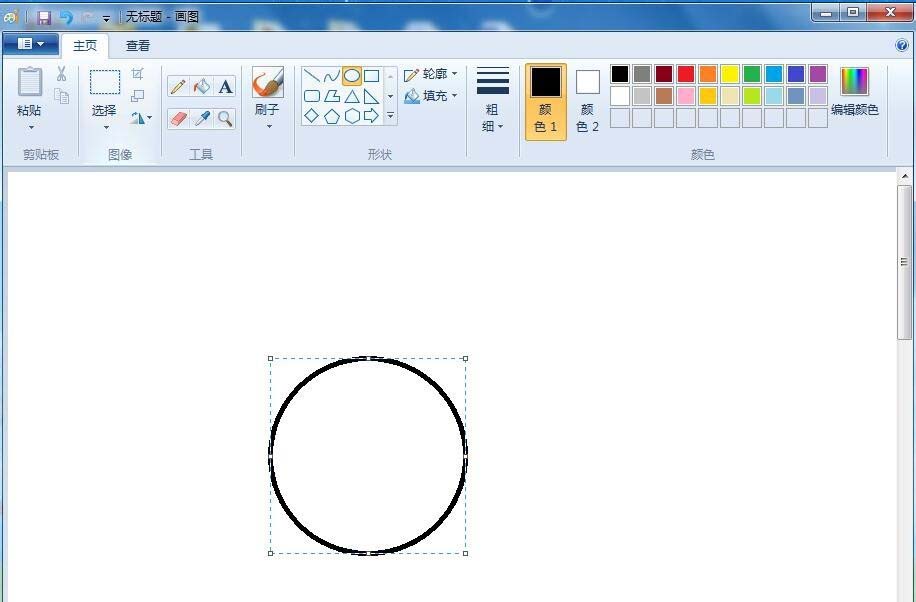Select the Magnifier tool

coord(225,119)
